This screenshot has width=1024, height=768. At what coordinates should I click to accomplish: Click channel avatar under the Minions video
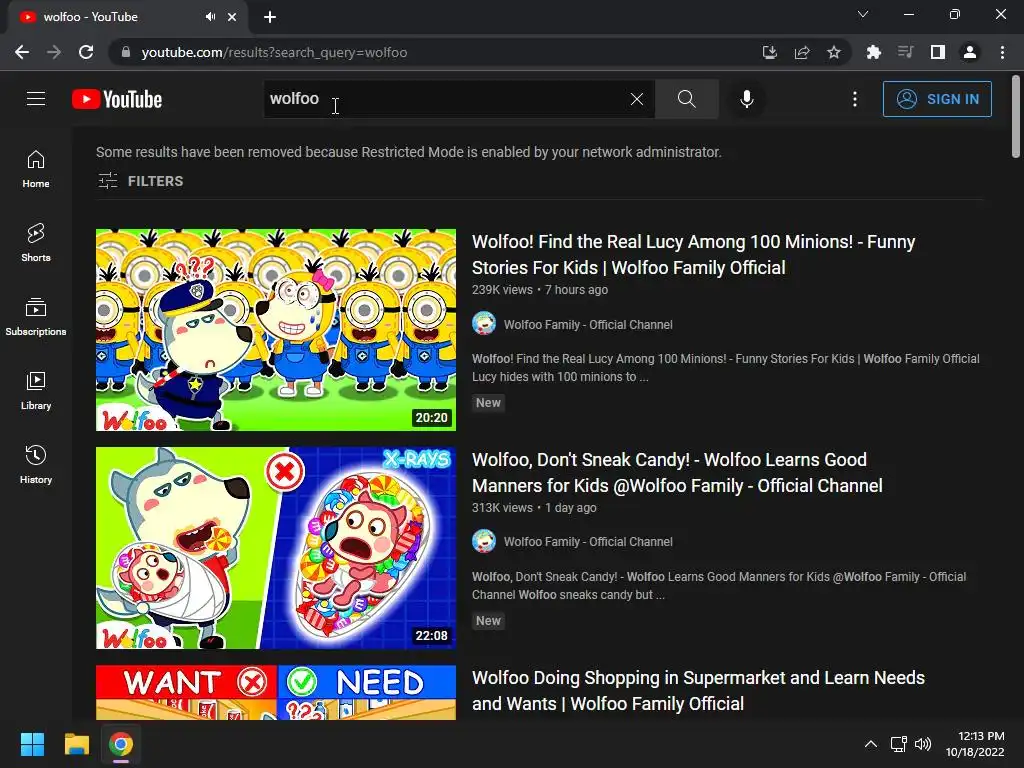(484, 324)
